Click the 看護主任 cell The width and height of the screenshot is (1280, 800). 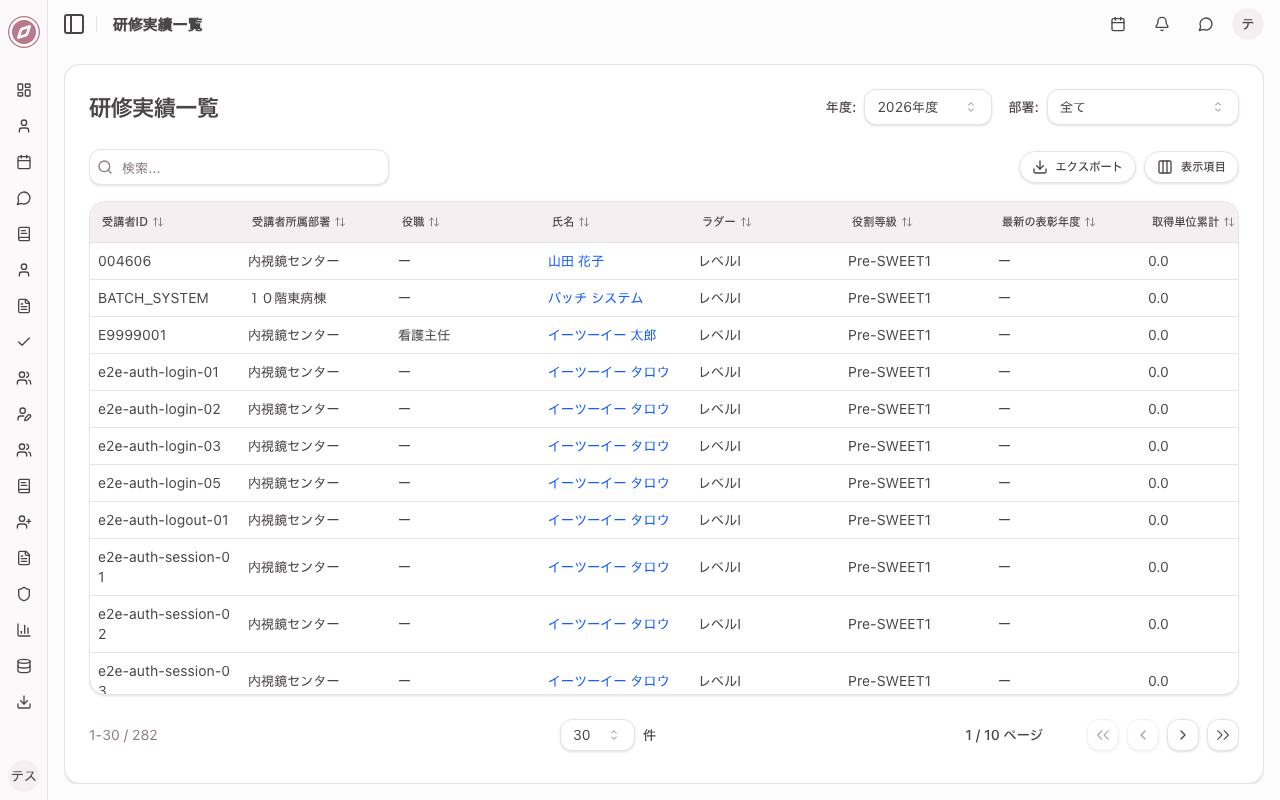(424, 335)
